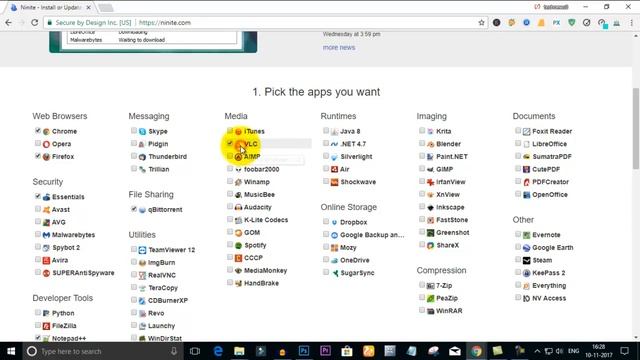Open the Task View taskbar button
Image resolution: width=640 pixels, height=360 pixels.
point(195,351)
